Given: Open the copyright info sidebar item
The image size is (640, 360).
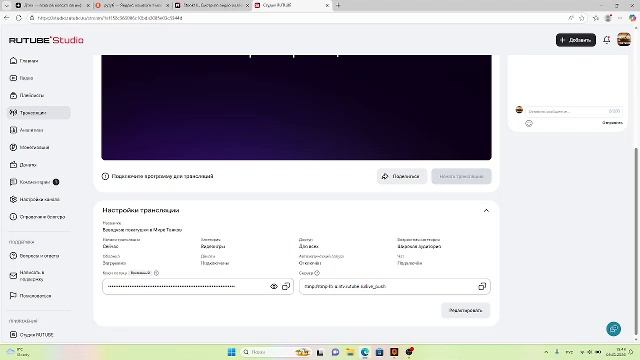Looking at the screenshot, I should (x=37, y=217).
